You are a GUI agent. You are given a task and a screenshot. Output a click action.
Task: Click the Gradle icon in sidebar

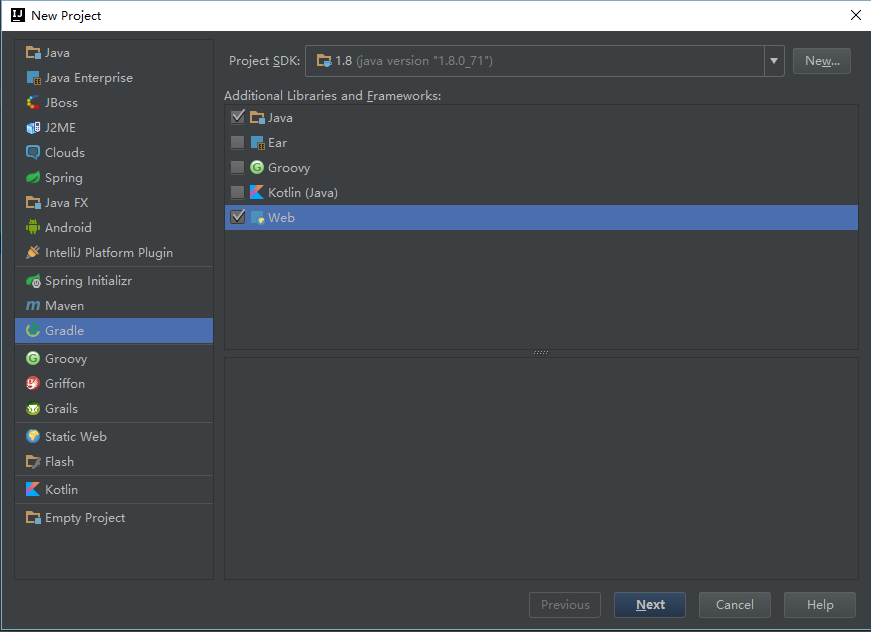click(x=33, y=330)
